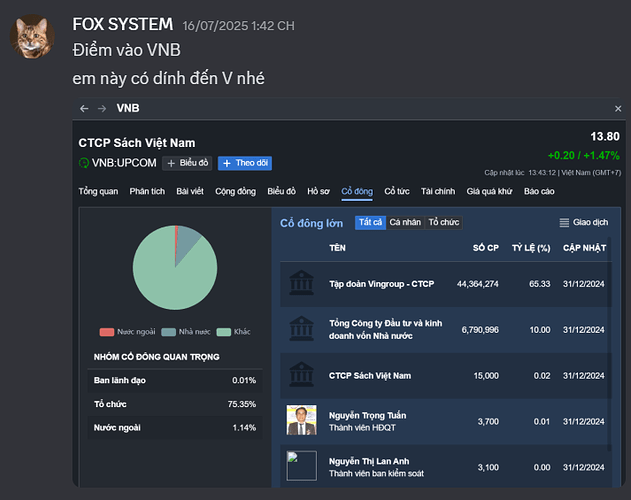This screenshot has width=631, height=500.
Task: Click the Thành viên HĐQT role text
Action: click(362, 428)
